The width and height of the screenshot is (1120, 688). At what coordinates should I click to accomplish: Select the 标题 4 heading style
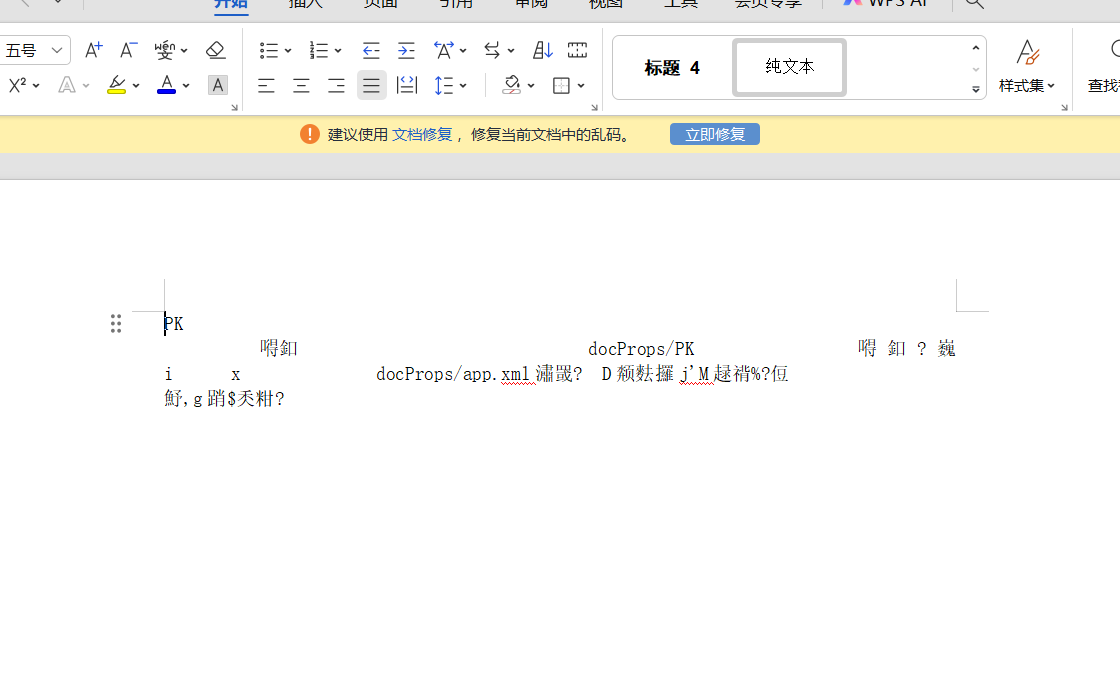[x=672, y=68]
